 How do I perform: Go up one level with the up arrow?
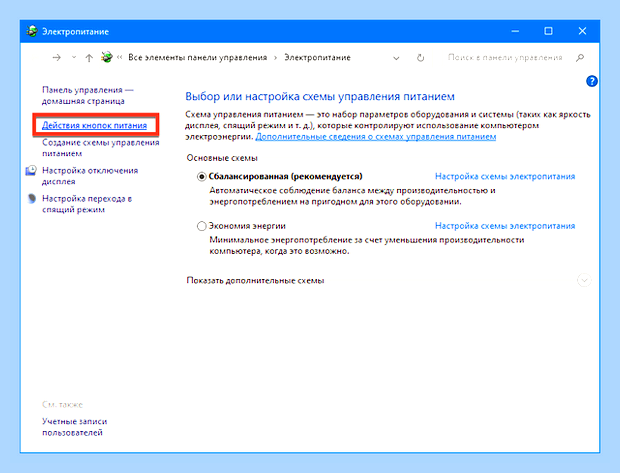[x=89, y=58]
